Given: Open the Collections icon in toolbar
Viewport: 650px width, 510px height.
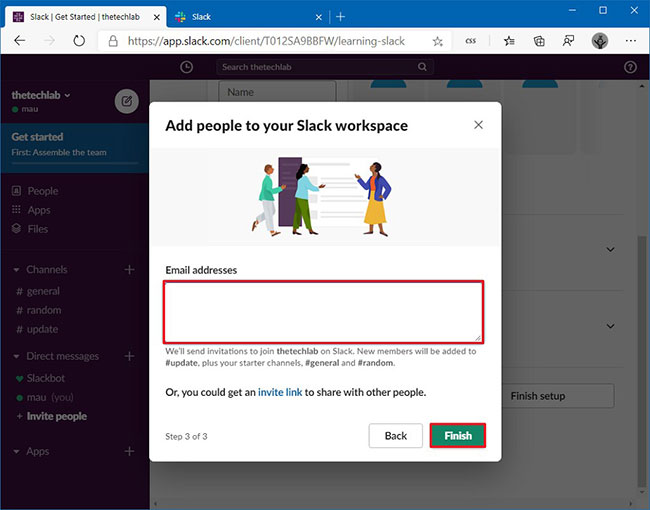Looking at the screenshot, I should click(x=539, y=41).
